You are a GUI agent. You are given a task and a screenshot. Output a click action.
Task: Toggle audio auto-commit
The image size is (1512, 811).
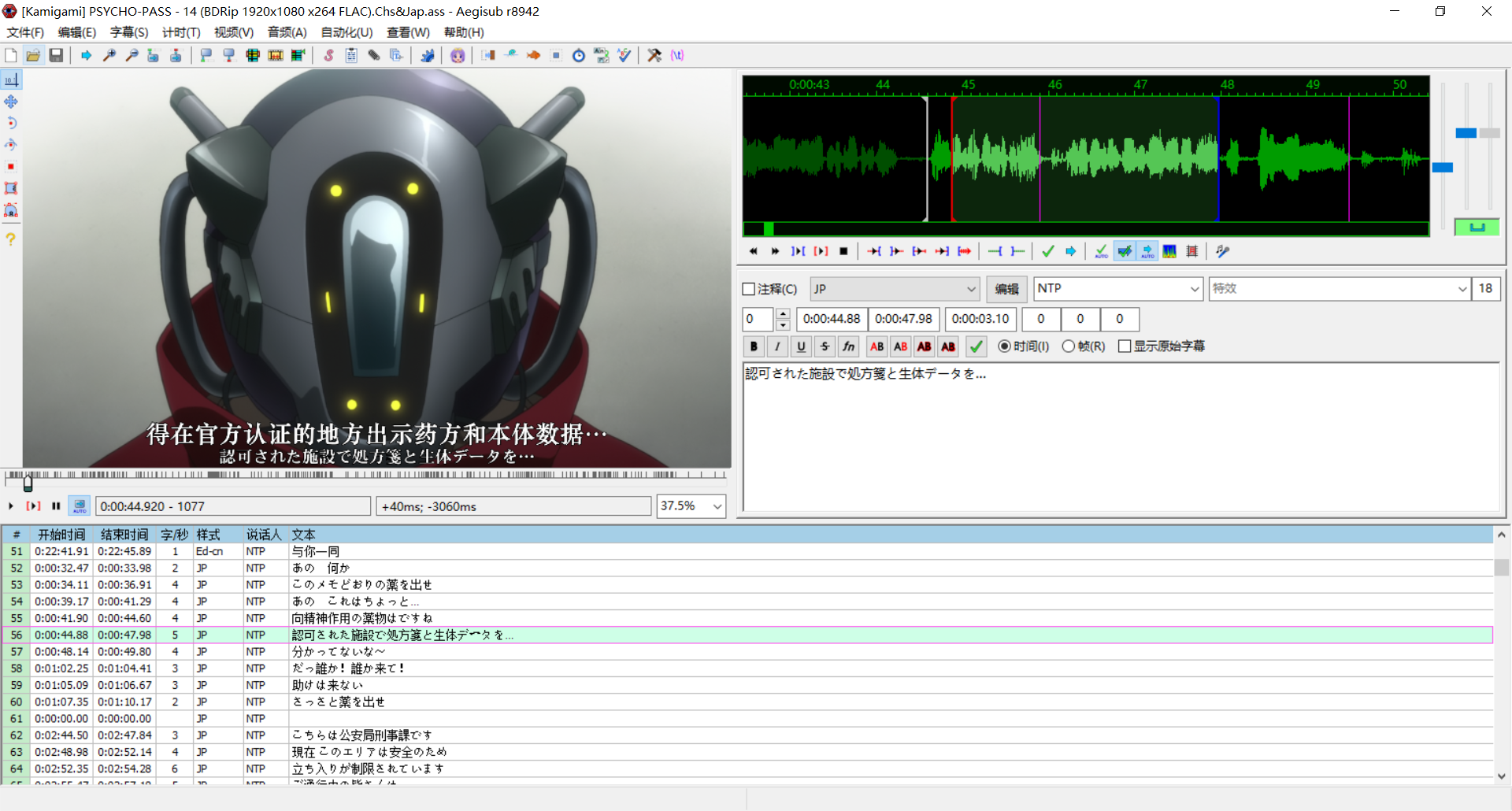tap(1101, 251)
